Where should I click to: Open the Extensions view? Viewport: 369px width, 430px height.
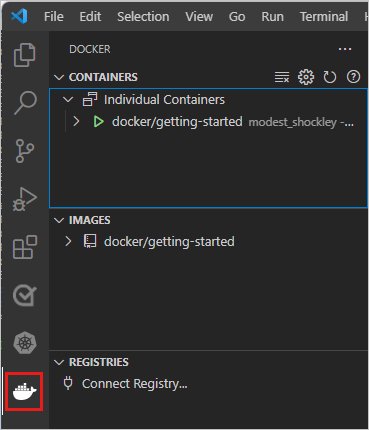pyautogui.click(x=25, y=247)
